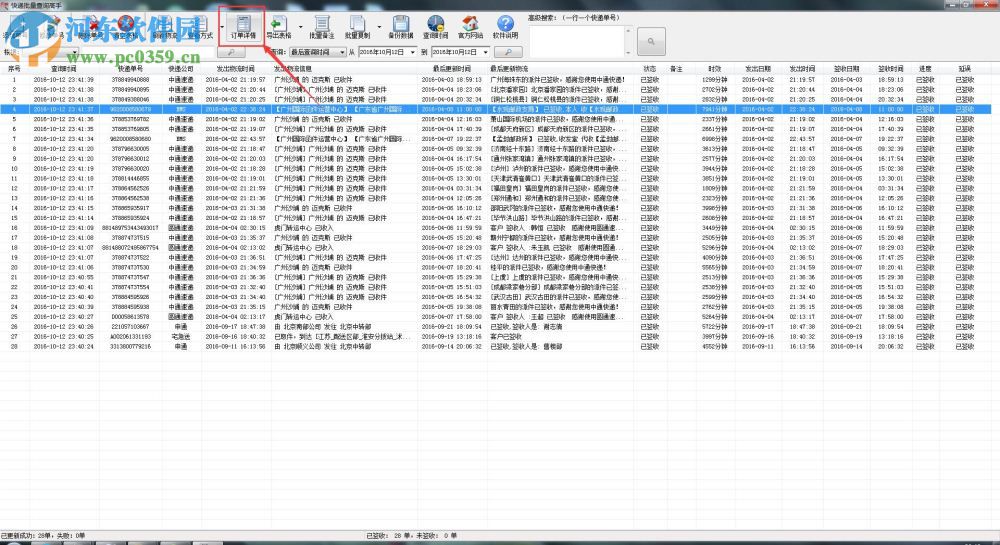Click the large advanced search magnifier button

pyautogui.click(x=651, y=41)
